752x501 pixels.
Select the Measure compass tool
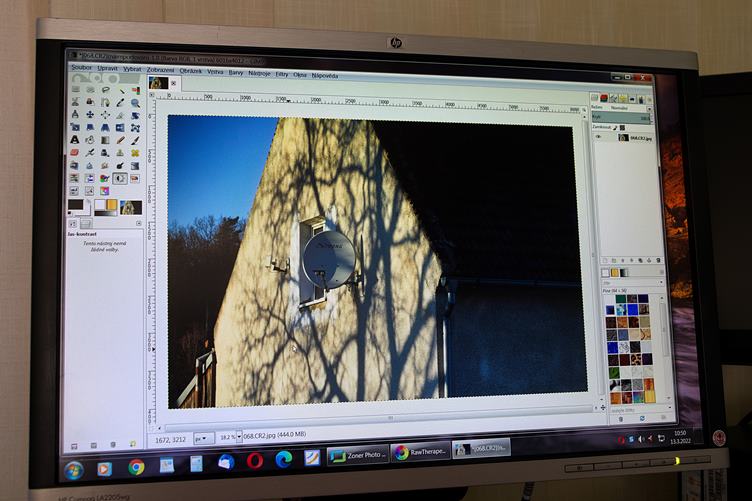[75, 114]
